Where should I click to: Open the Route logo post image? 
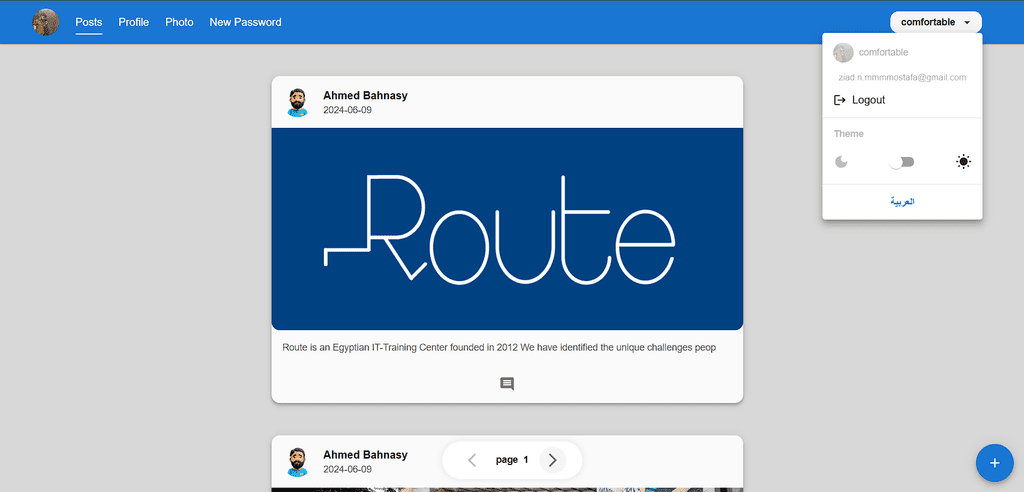(x=507, y=229)
